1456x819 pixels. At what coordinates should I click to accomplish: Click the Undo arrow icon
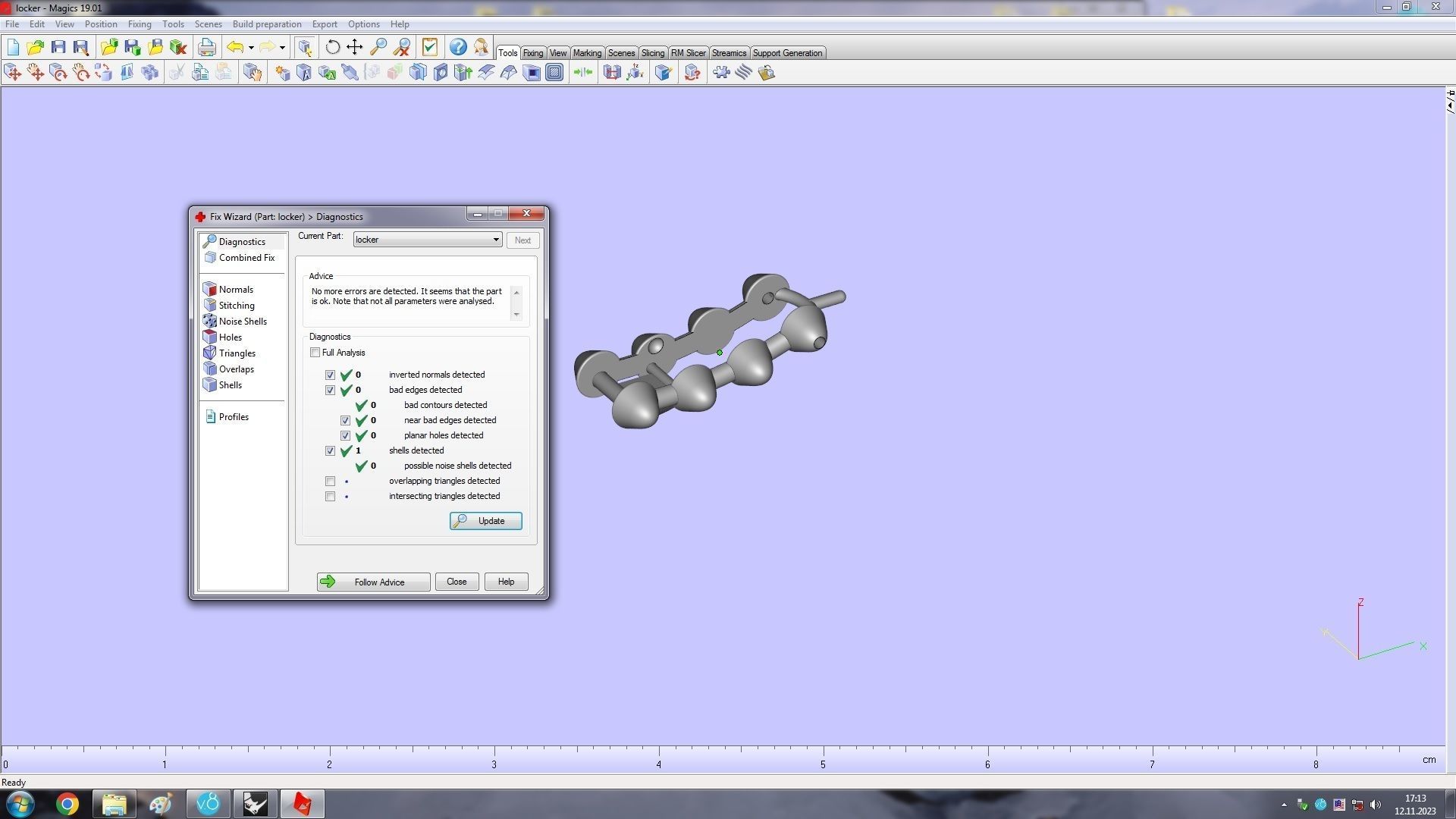pyautogui.click(x=235, y=47)
